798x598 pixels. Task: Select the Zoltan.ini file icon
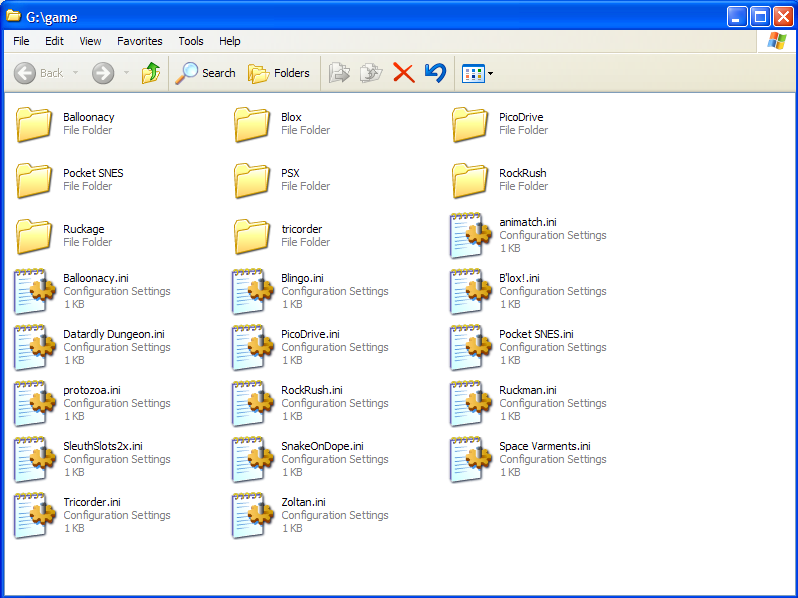pyautogui.click(x=252, y=515)
